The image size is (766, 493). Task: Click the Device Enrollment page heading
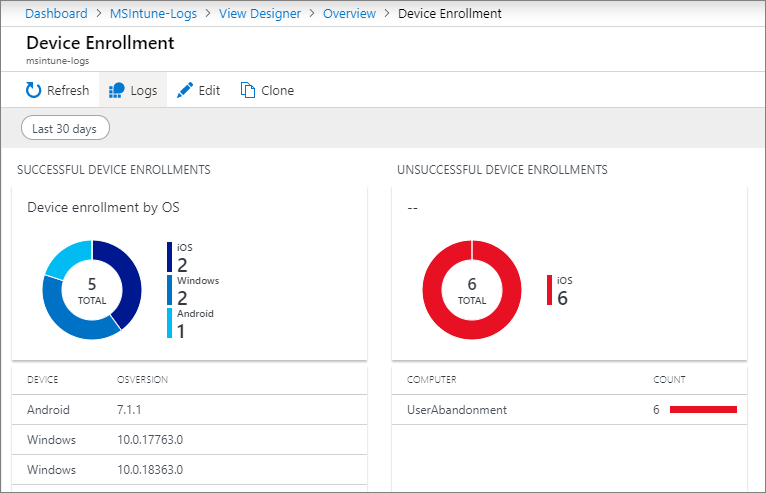(x=100, y=43)
